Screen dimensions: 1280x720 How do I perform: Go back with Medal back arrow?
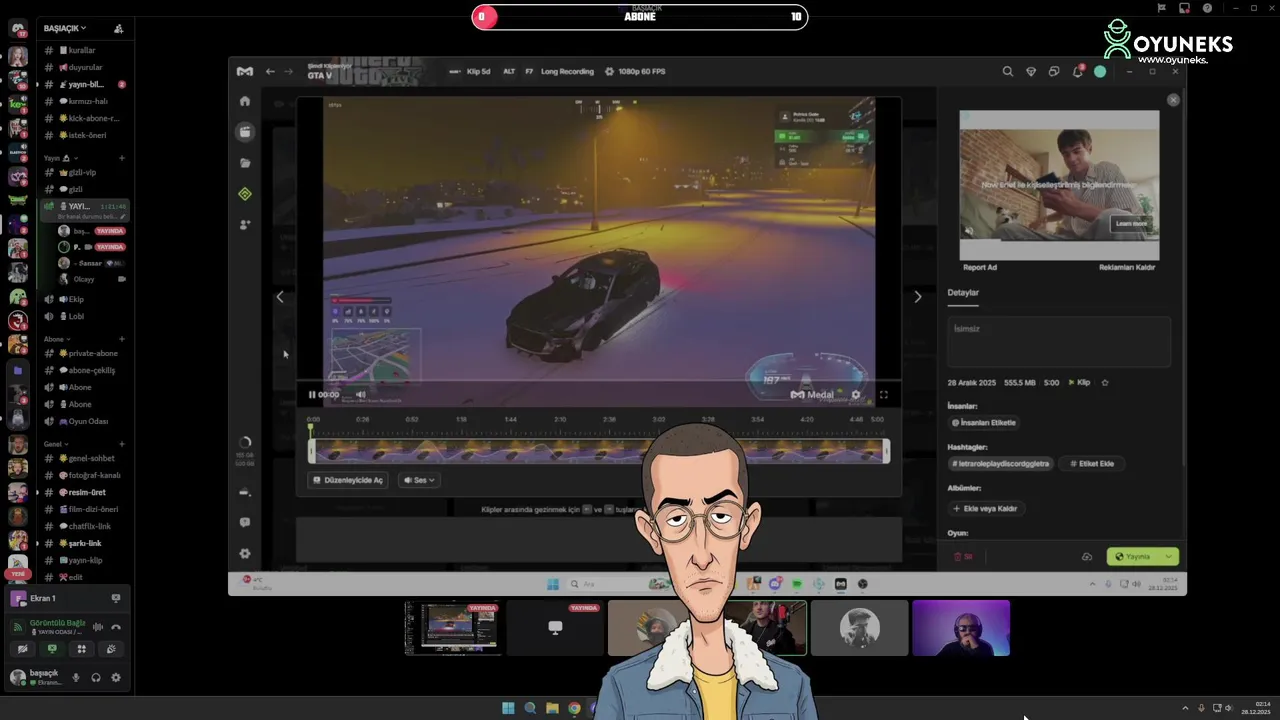270,71
